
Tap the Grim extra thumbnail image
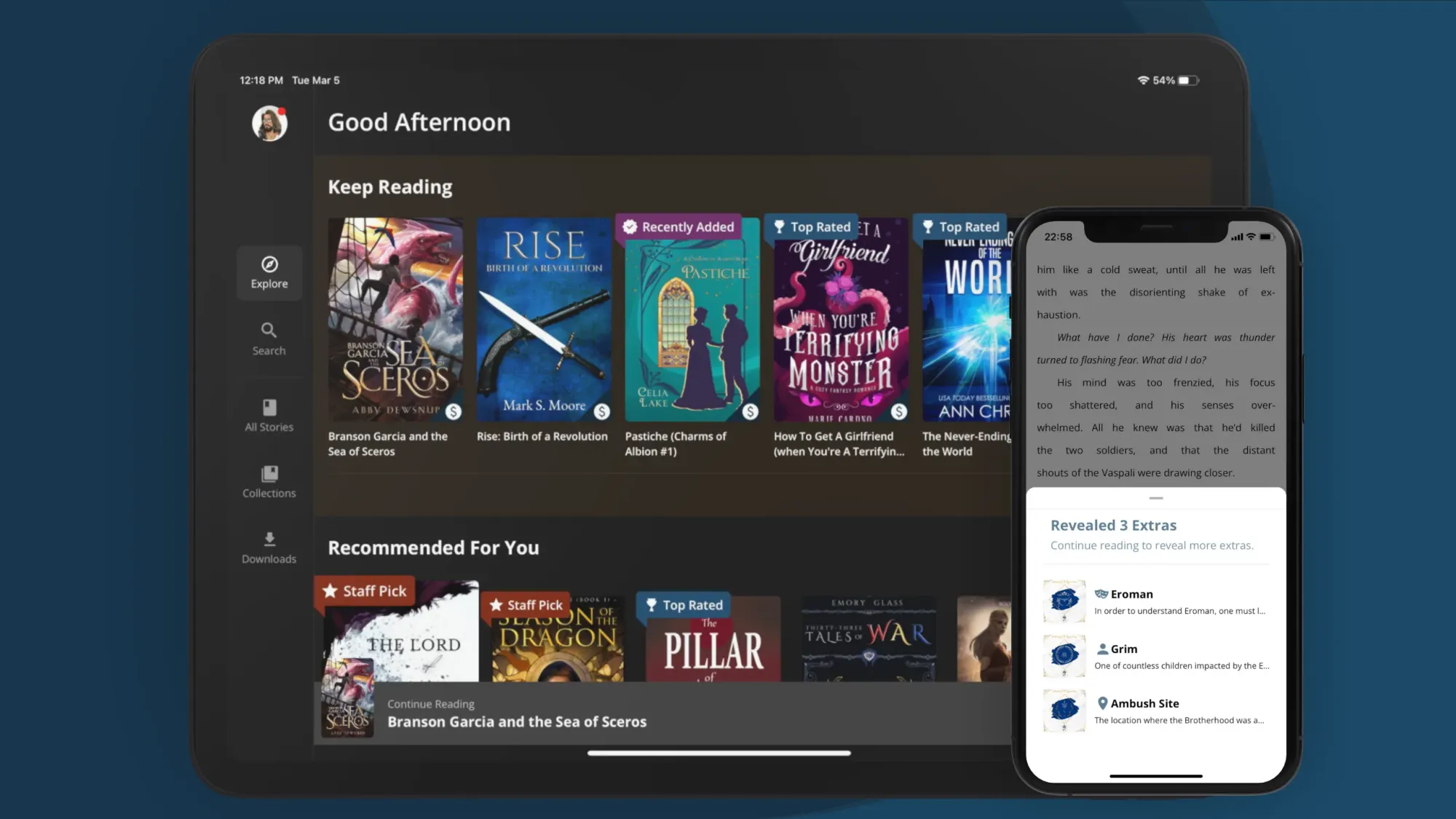pyautogui.click(x=1064, y=656)
